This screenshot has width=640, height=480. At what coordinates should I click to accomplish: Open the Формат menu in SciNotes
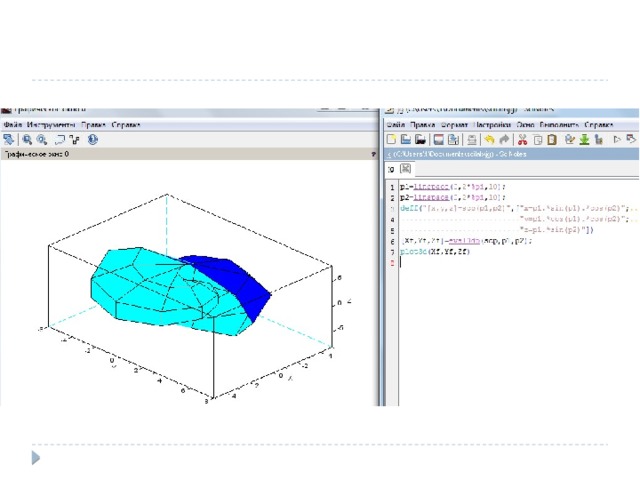[455, 125]
